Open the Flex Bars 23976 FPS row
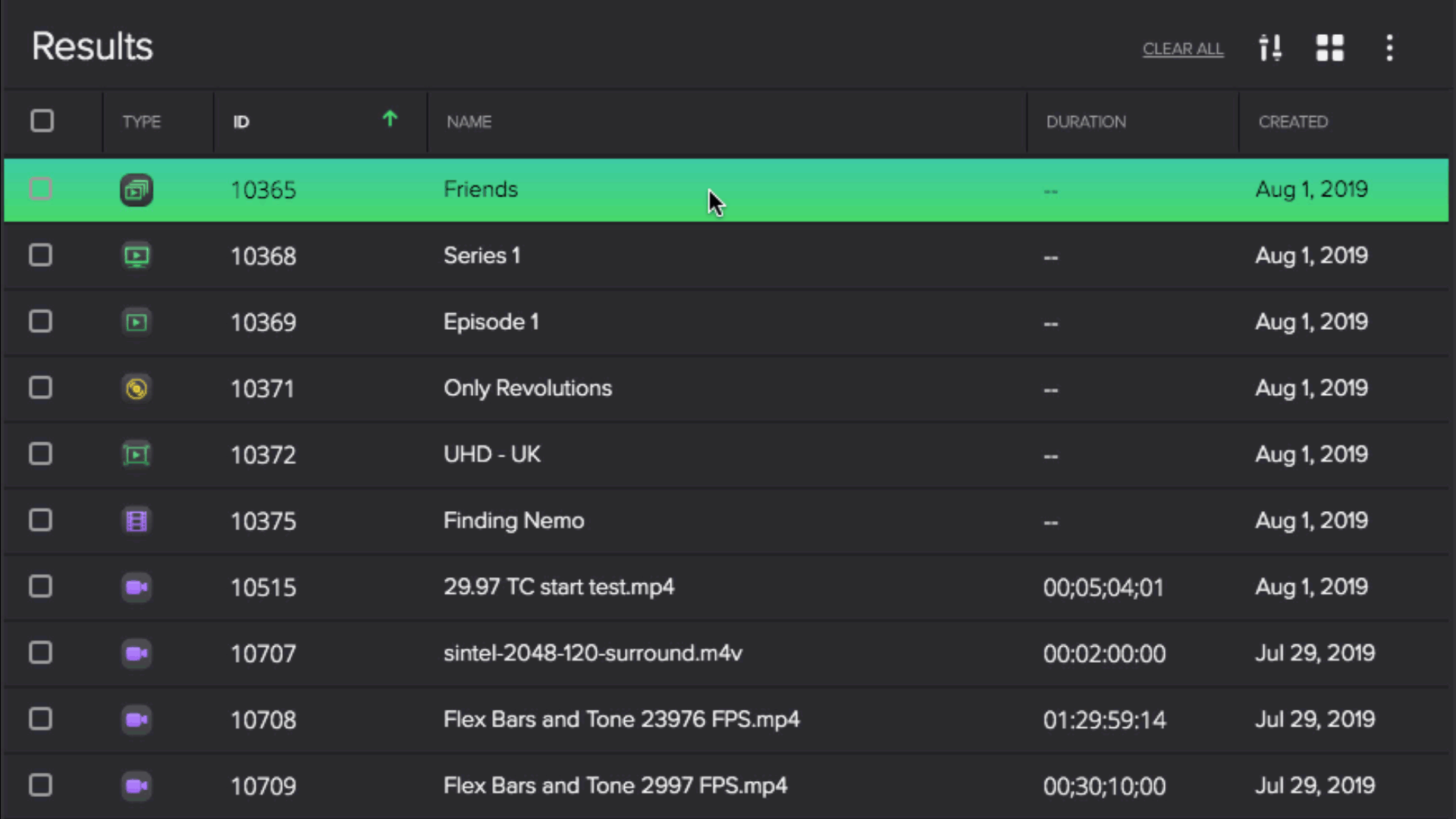1456x819 pixels. click(x=621, y=720)
